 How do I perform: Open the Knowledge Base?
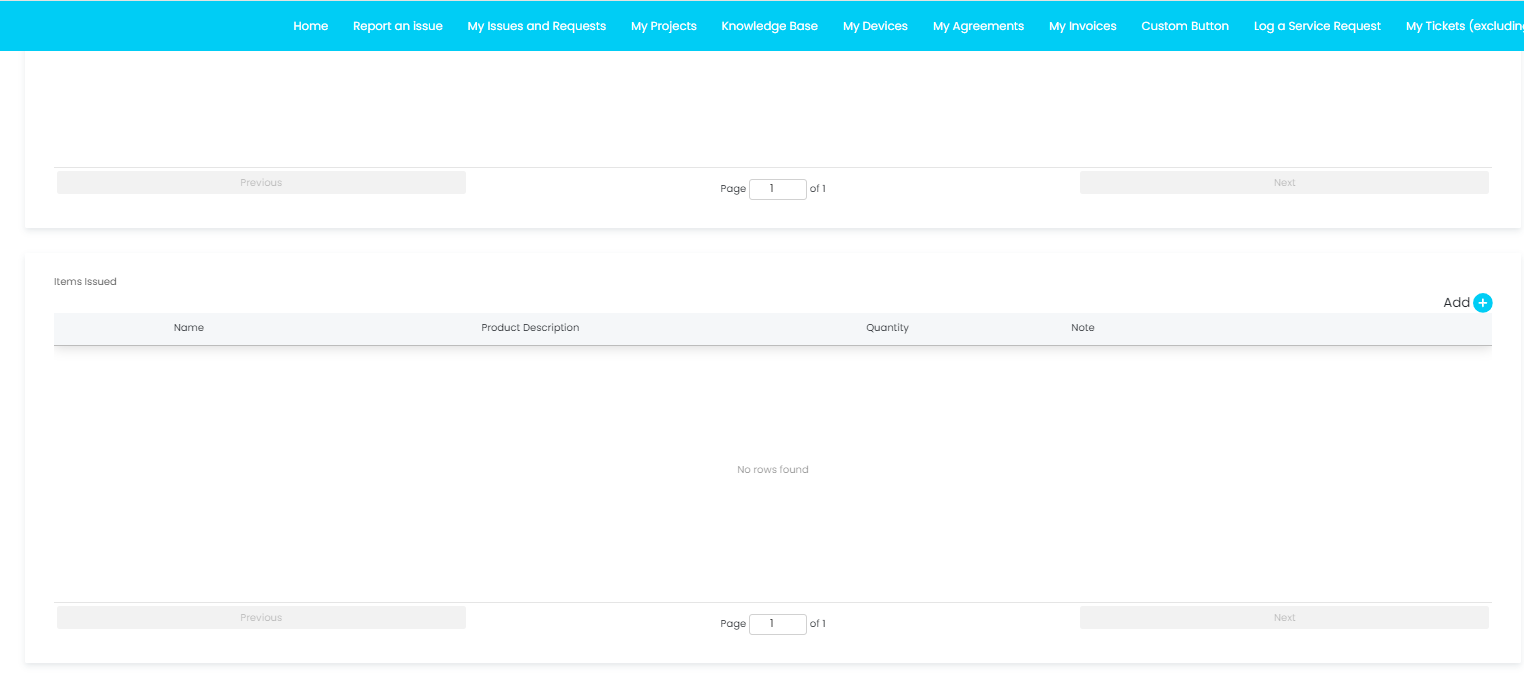point(769,26)
